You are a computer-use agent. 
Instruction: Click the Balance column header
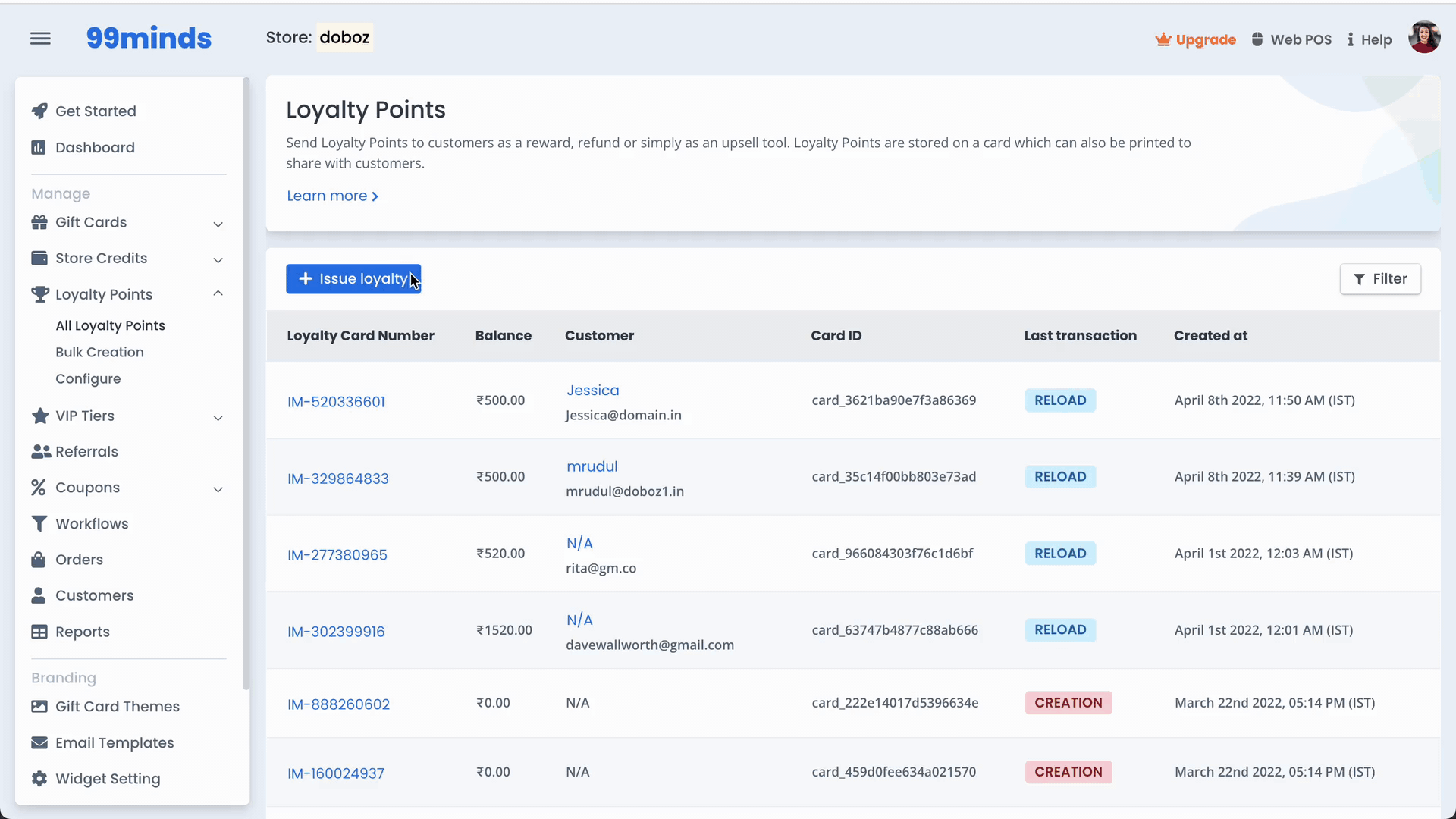503,336
